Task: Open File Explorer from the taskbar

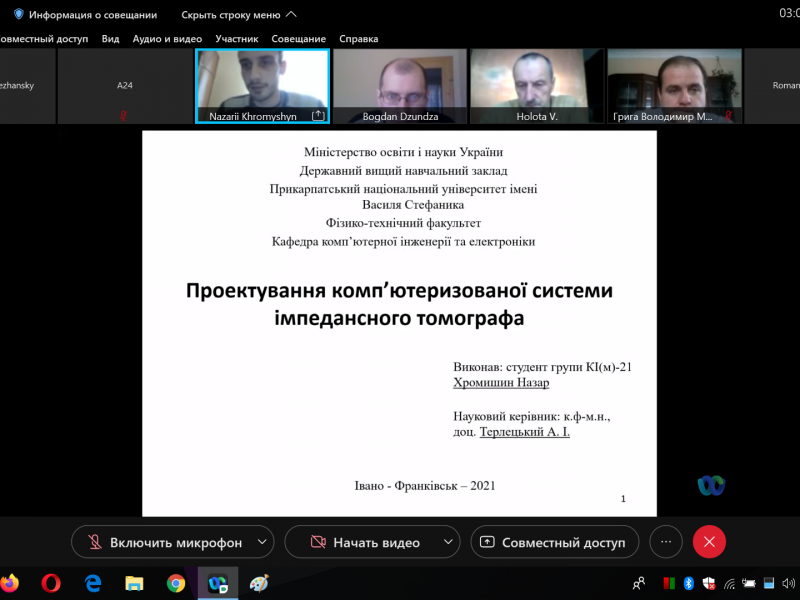Action: (x=134, y=583)
